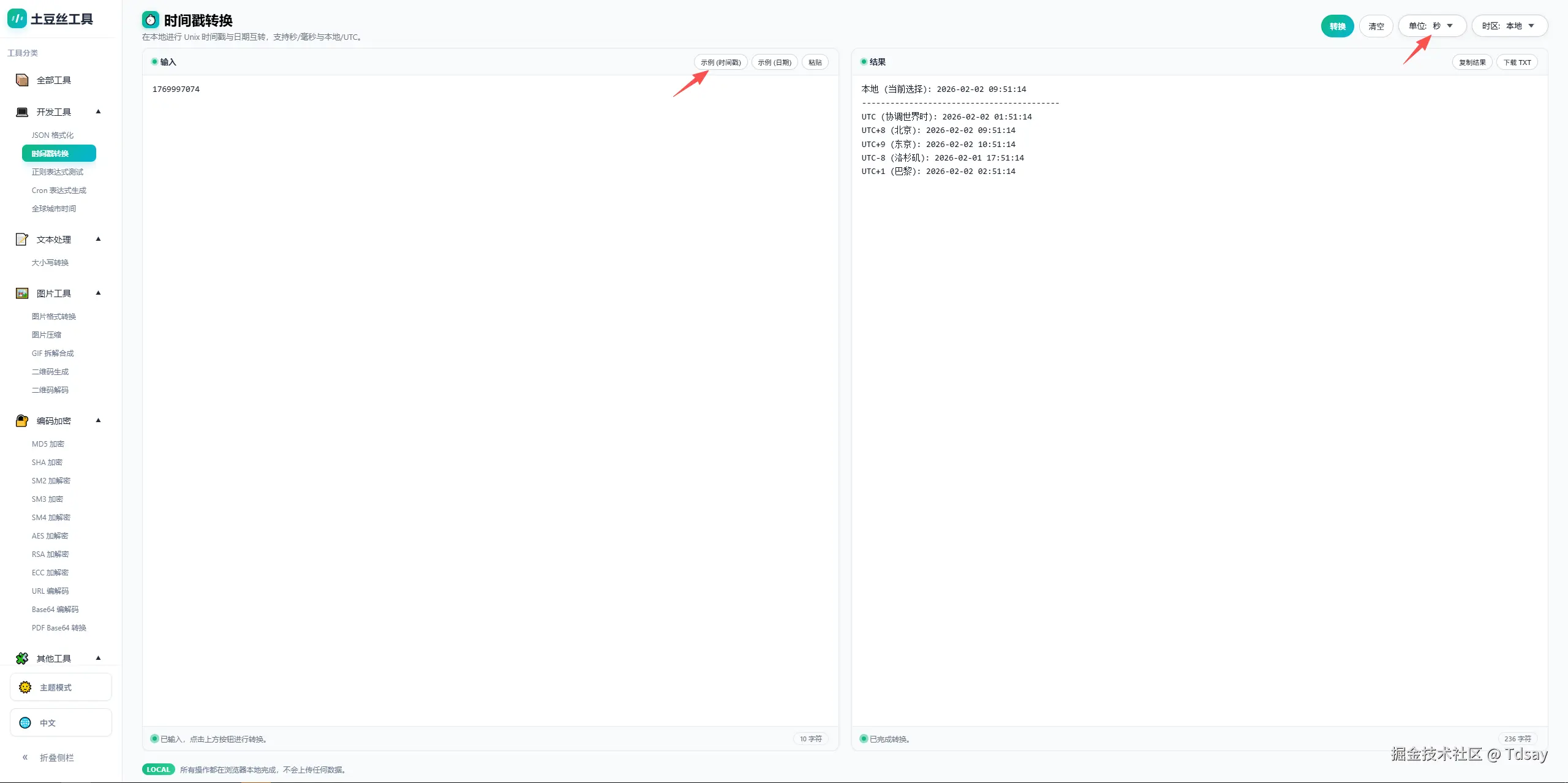Click the 其他工具 puzzle icon
Image resolution: width=1568 pixels, height=783 pixels.
click(22, 659)
